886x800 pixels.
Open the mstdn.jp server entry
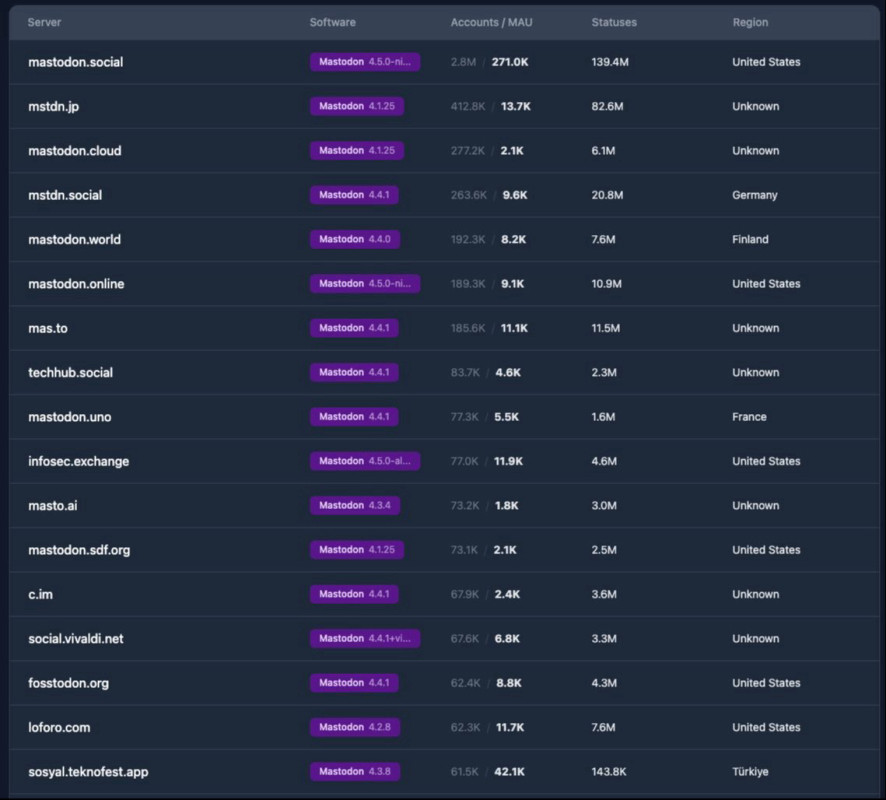[x=53, y=106]
